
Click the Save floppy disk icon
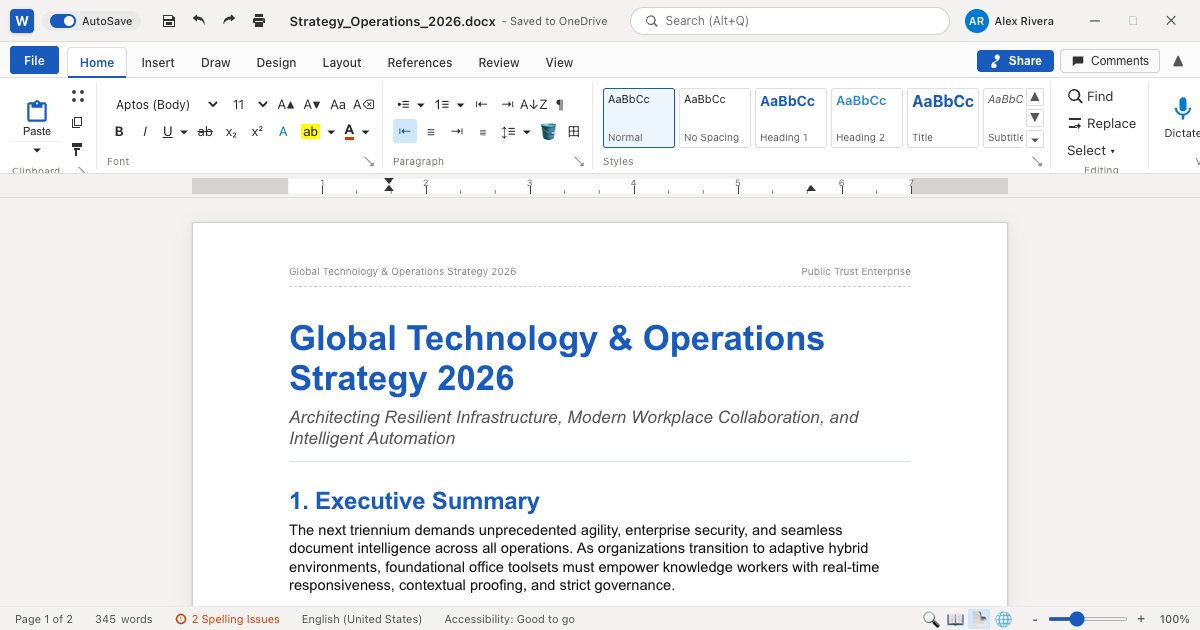pyautogui.click(x=169, y=21)
